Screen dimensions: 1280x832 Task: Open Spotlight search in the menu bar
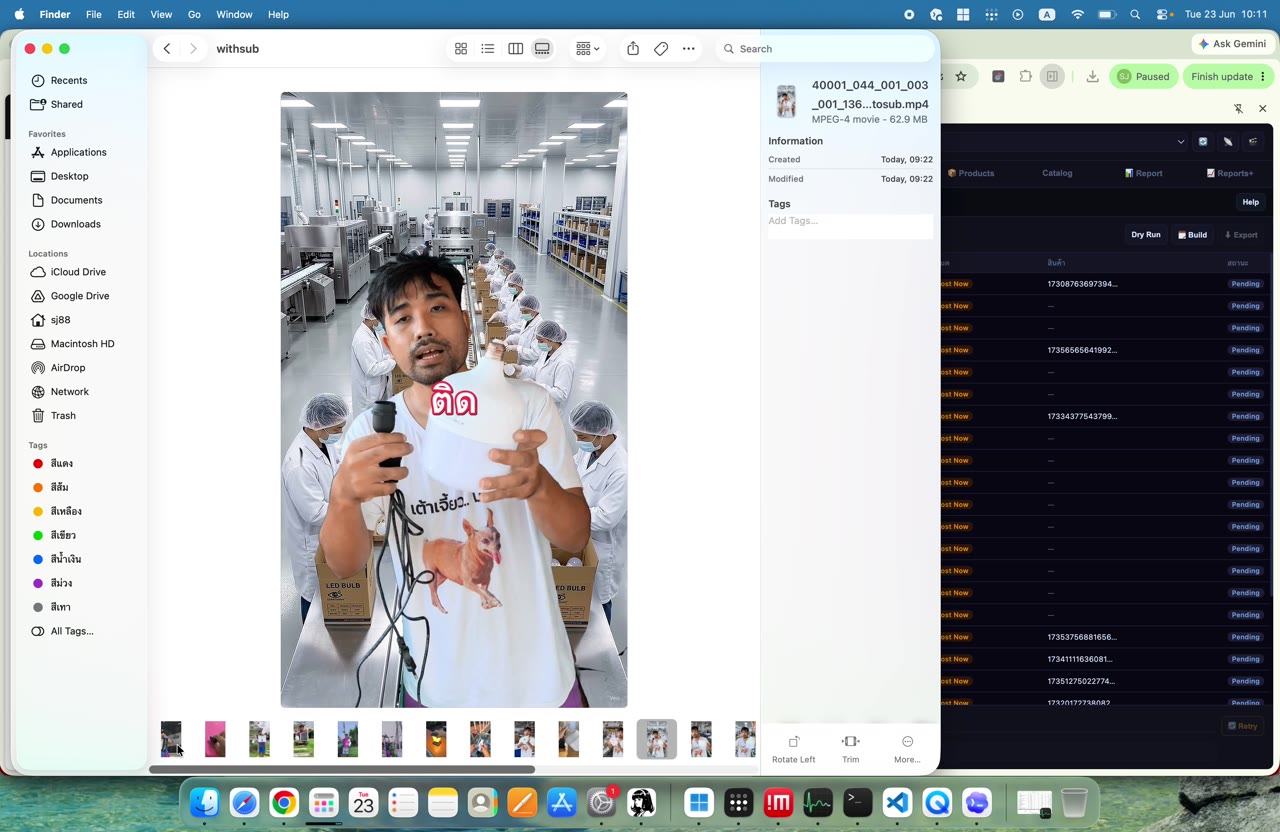[1135, 15]
